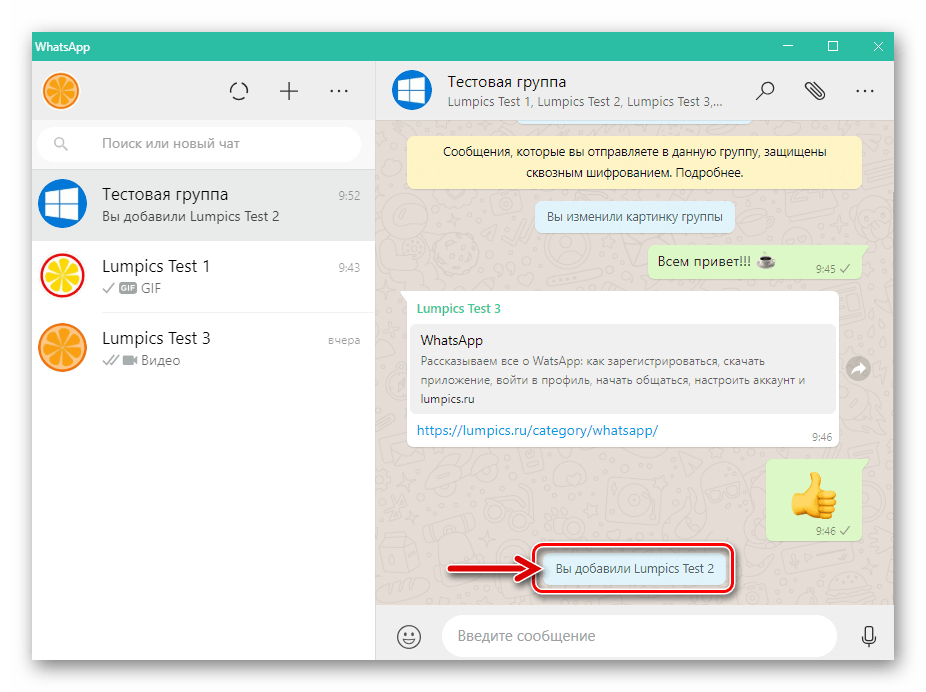Open the sidebar three-dot menu
This screenshot has height=692, width=926.
(339, 91)
